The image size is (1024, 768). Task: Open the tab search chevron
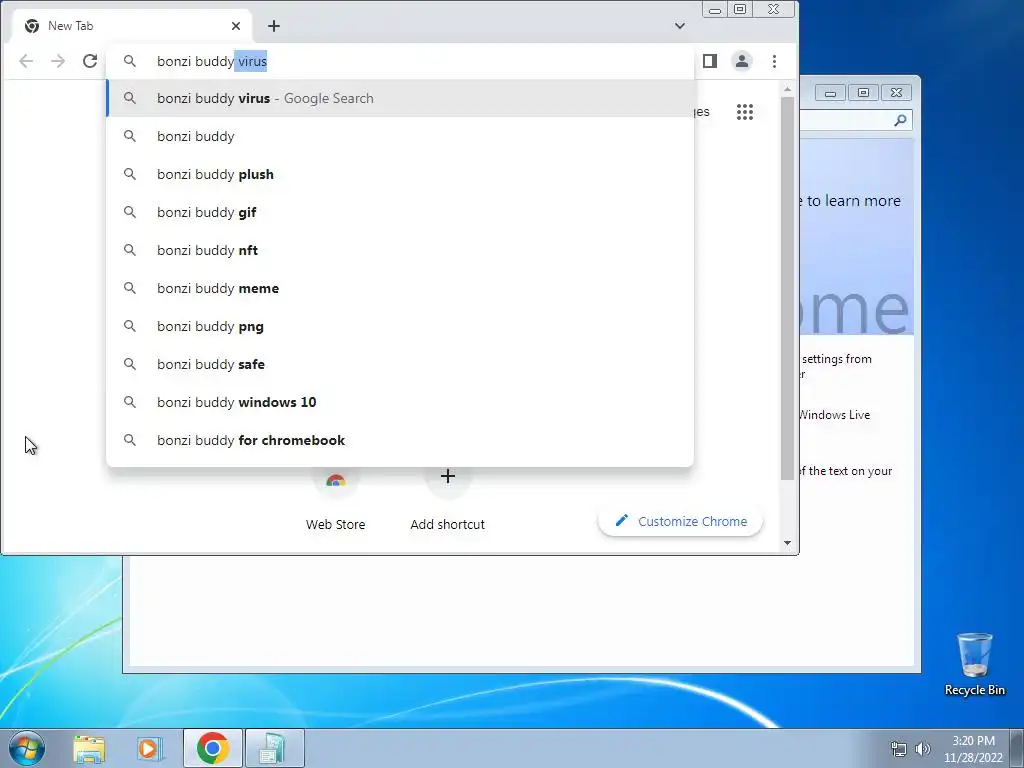tap(680, 26)
